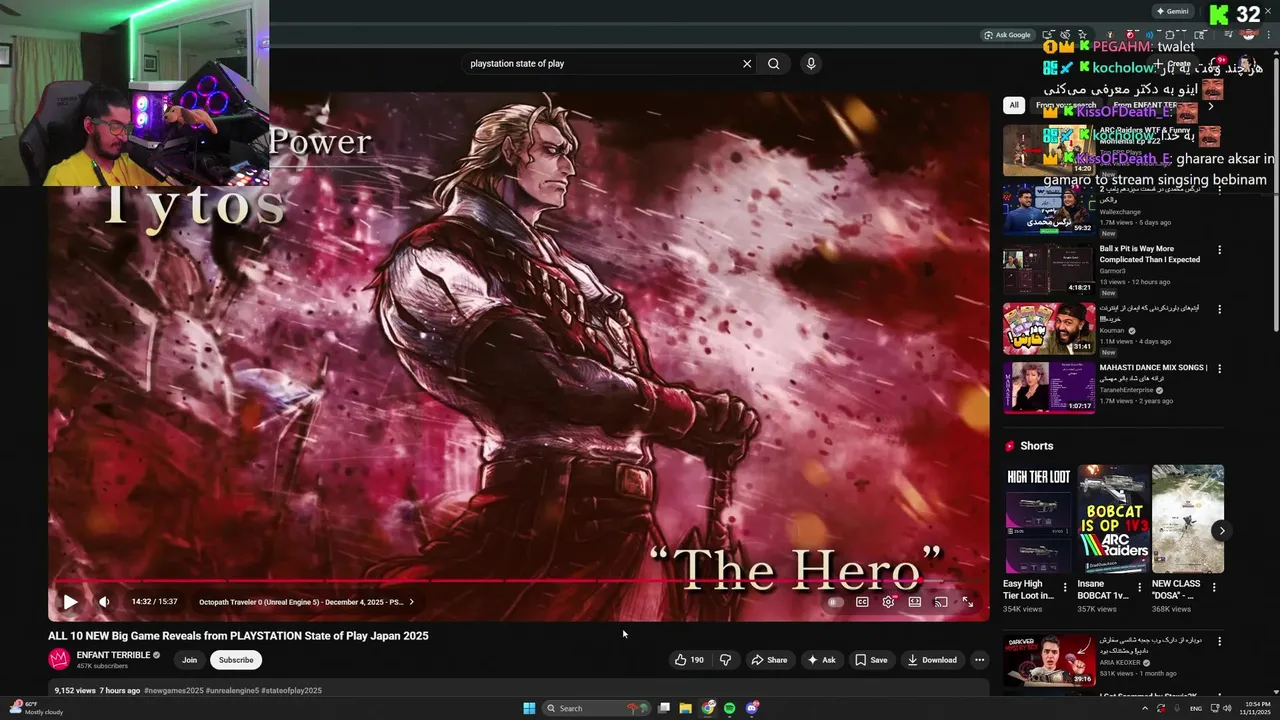Expand the Octopath Traveler 0 chapter chevron
This screenshot has height=720, width=1280.
click(x=411, y=602)
